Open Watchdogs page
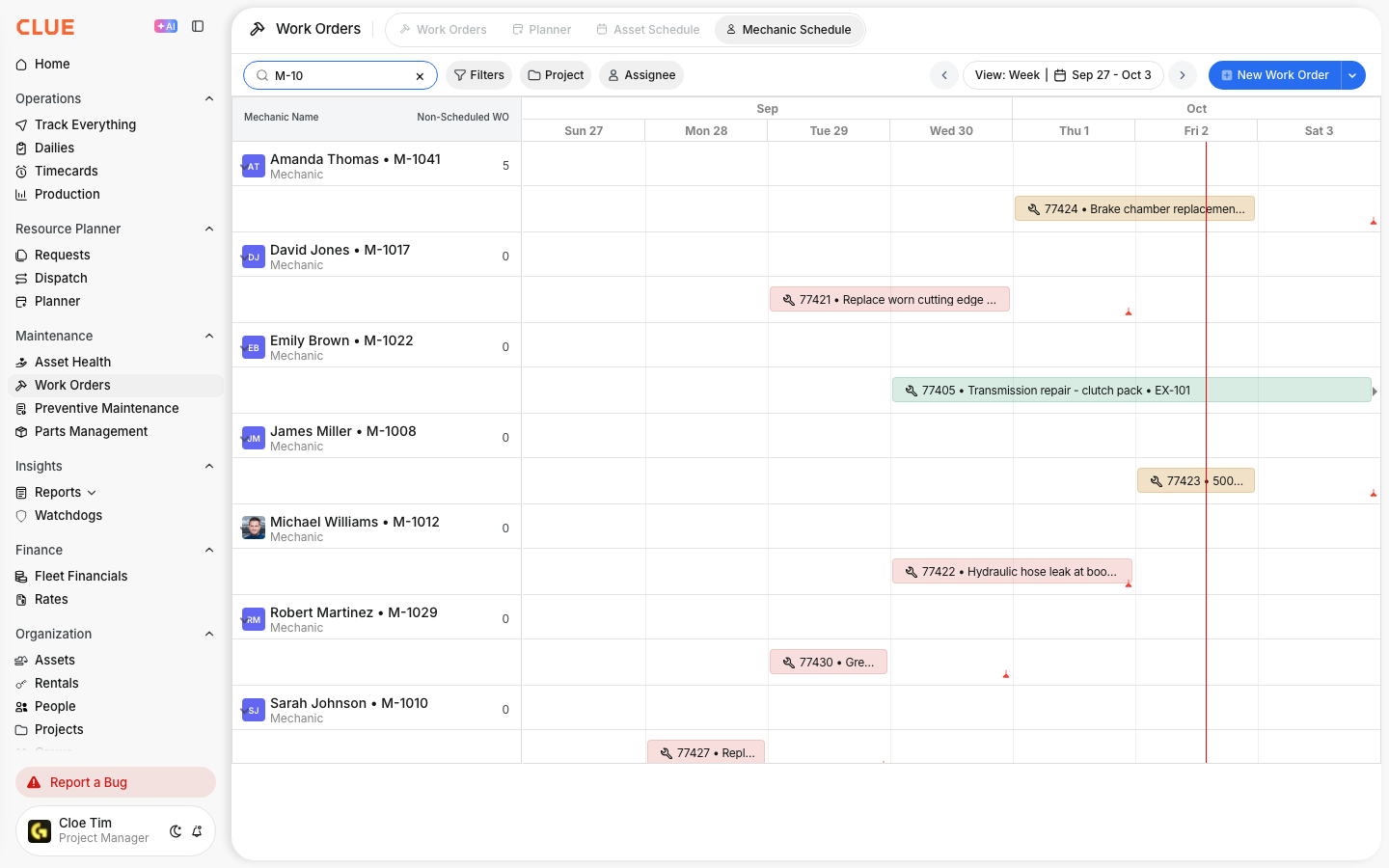 68,515
